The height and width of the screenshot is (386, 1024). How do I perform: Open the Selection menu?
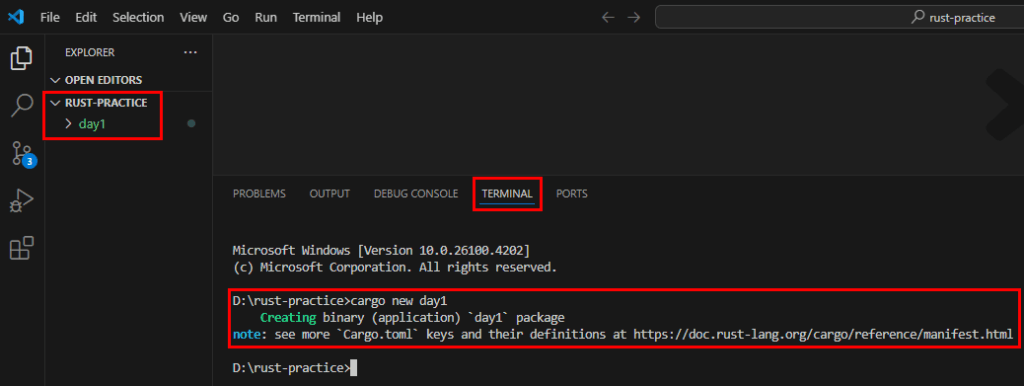coord(137,18)
